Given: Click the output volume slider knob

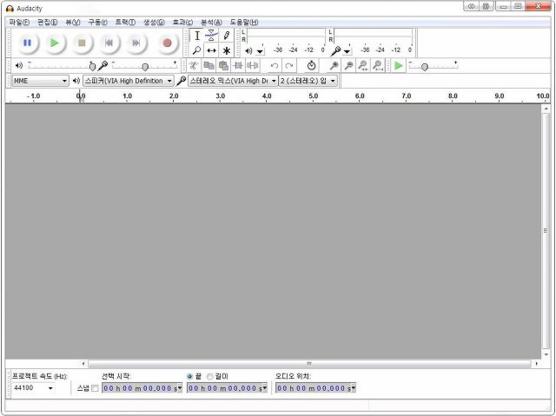Looking at the screenshot, I should (92, 66).
